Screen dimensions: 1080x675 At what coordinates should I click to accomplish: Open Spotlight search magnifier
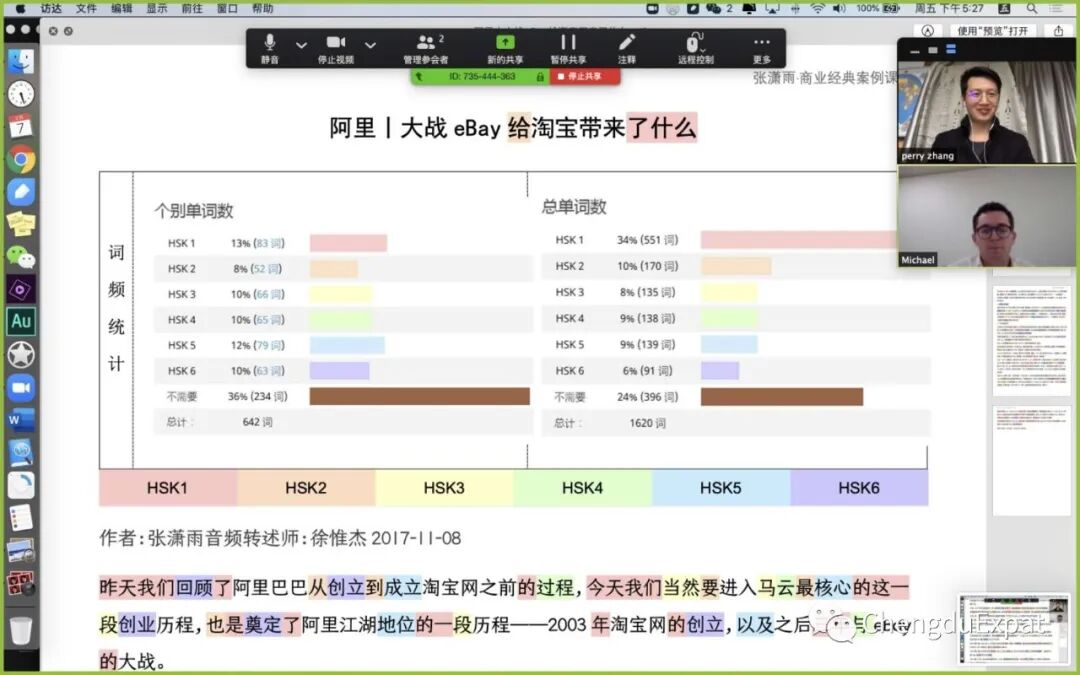pos(1031,8)
